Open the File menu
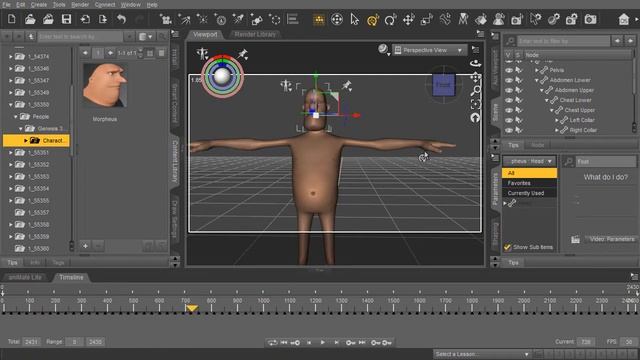 pyautogui.click(x=7, y=5)
